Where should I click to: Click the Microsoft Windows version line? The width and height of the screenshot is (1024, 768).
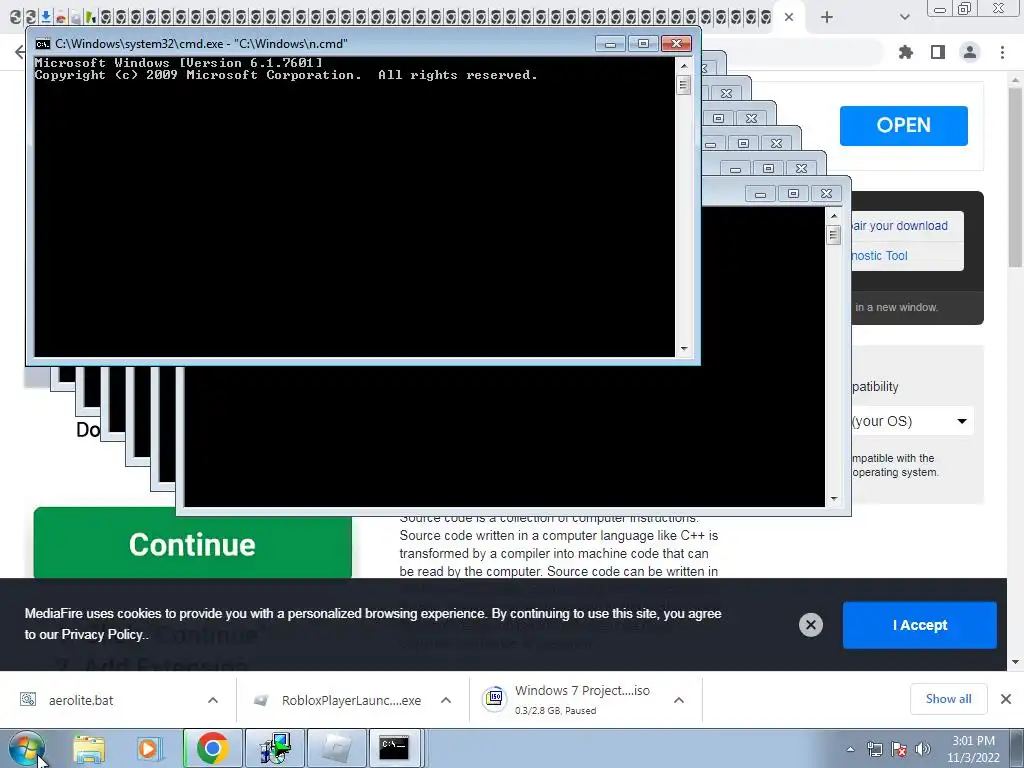(x=178, y=63)
